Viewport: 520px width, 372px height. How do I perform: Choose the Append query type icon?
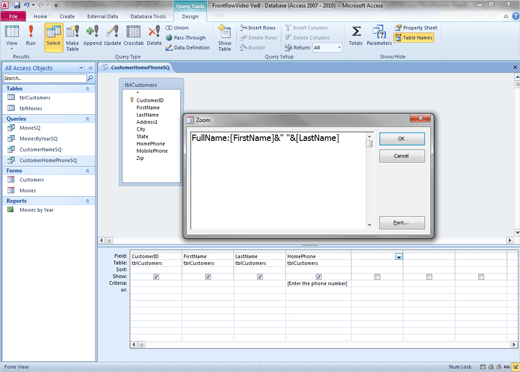point(92,35)
